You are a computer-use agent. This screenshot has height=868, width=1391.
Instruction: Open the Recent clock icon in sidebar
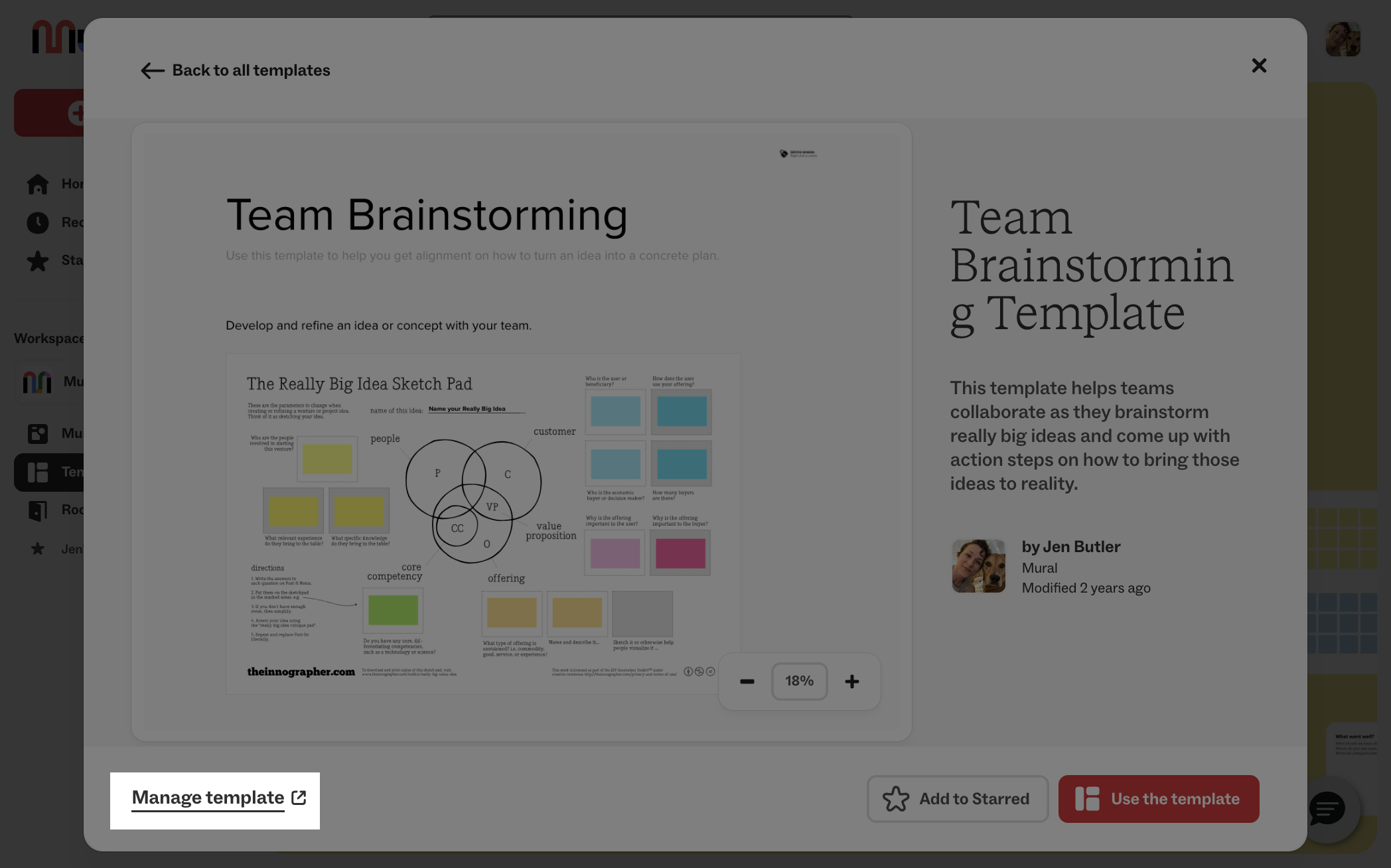tap(38, 222)
